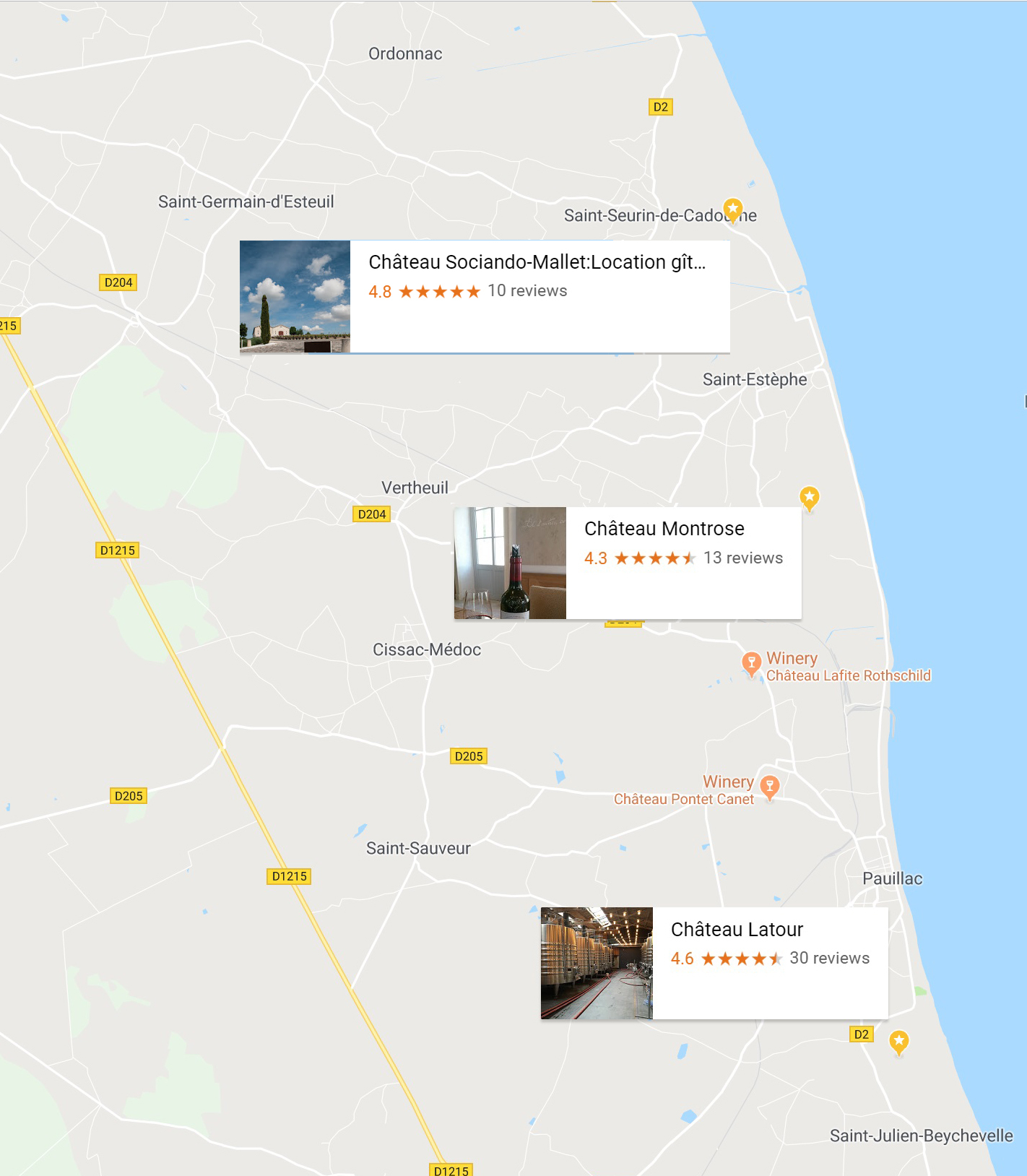Image resolution: width=1027 pixels, height=1176 pixels.
Task: Click the Château Sociando-Mallet title text
Action: 537,262
